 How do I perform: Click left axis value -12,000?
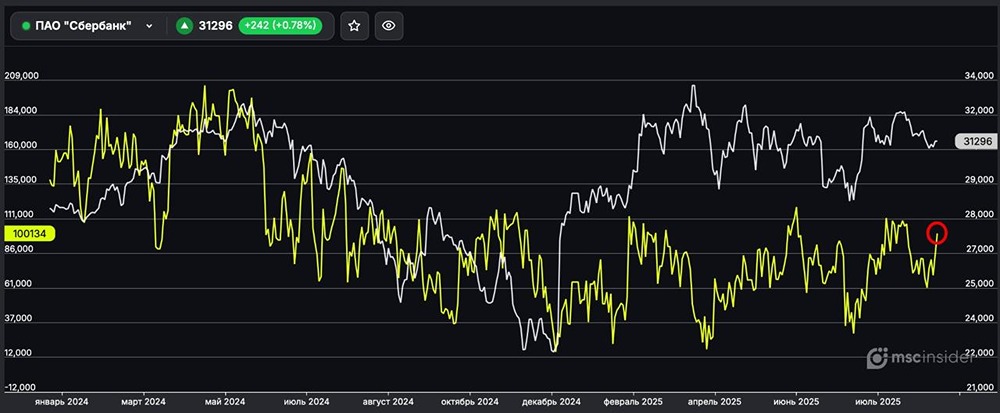click(22, 388)
